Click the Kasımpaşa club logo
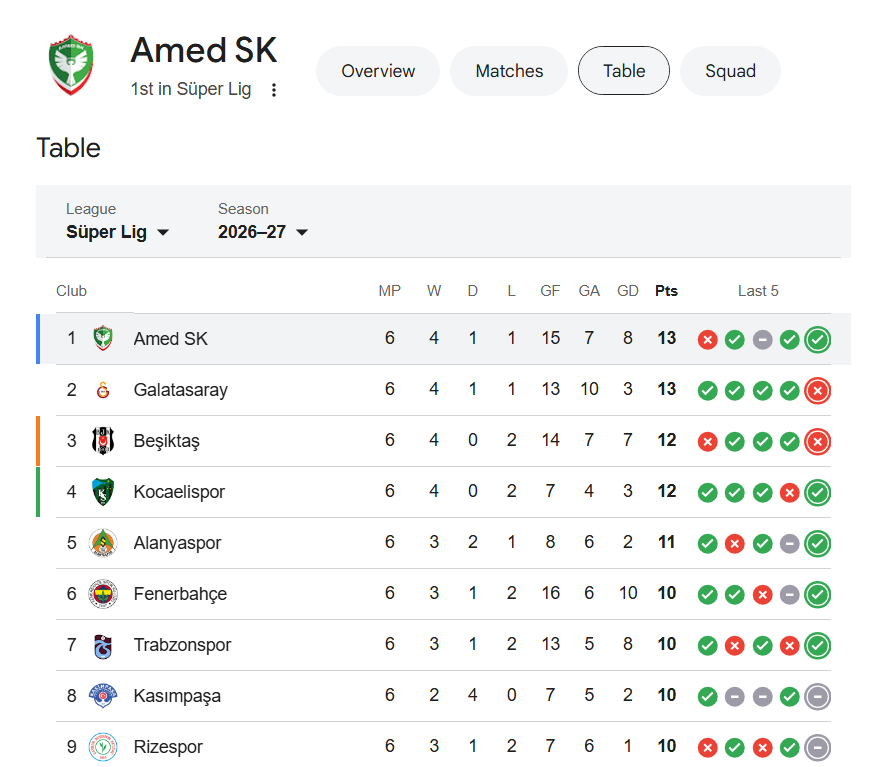Image resolution: width=872 pixels, height=767 pixels. point(103,696)
